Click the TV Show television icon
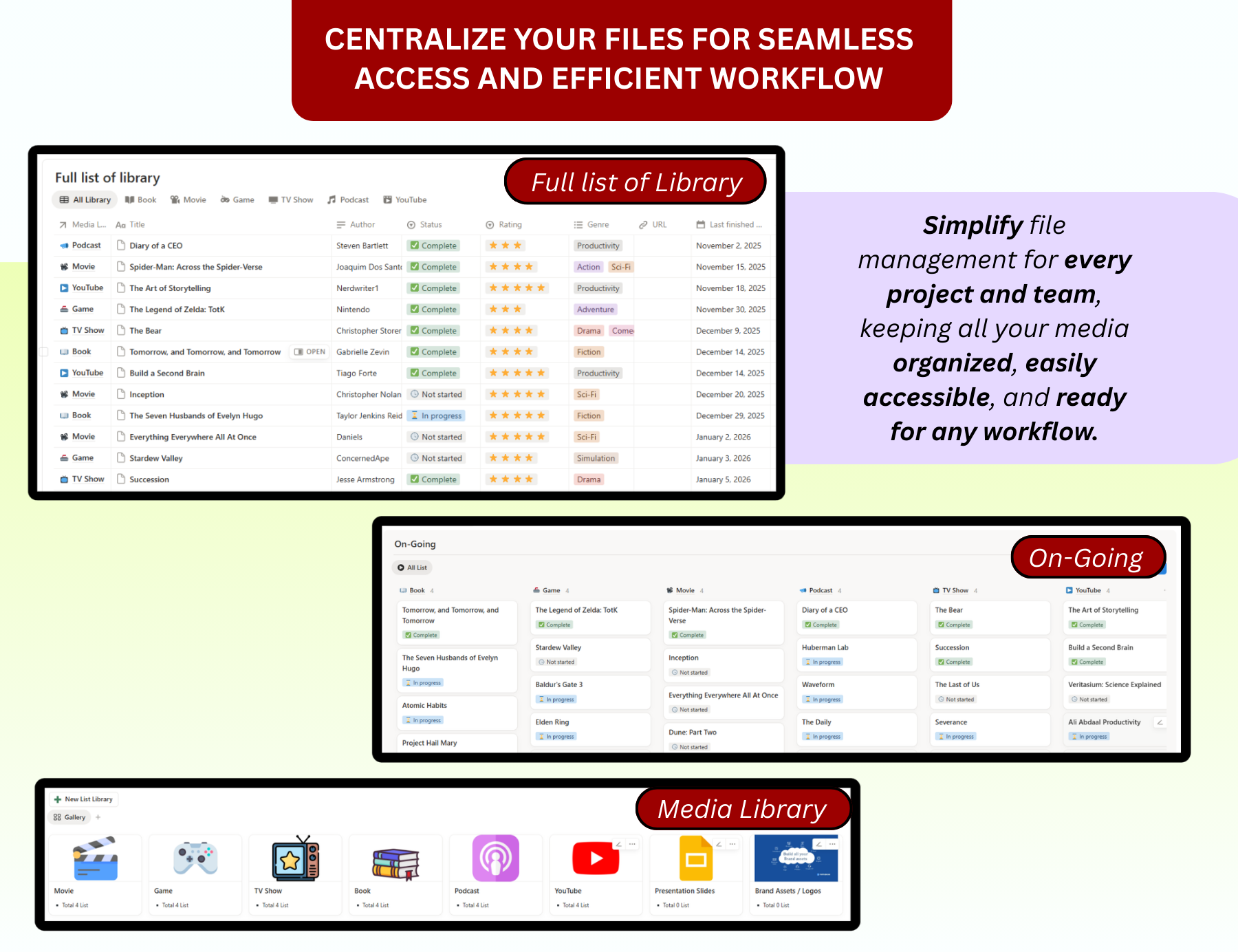This screenshot has width=1238, height=952. point(296,858)
